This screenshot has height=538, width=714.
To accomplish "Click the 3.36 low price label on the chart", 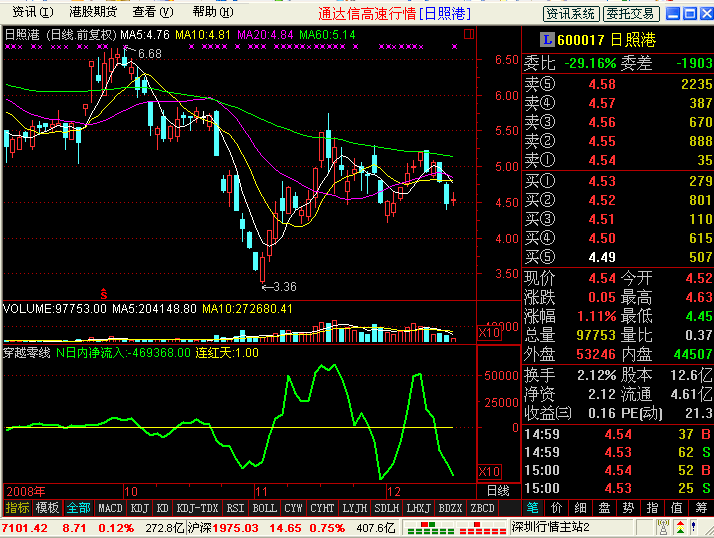I will pos(285,287).
